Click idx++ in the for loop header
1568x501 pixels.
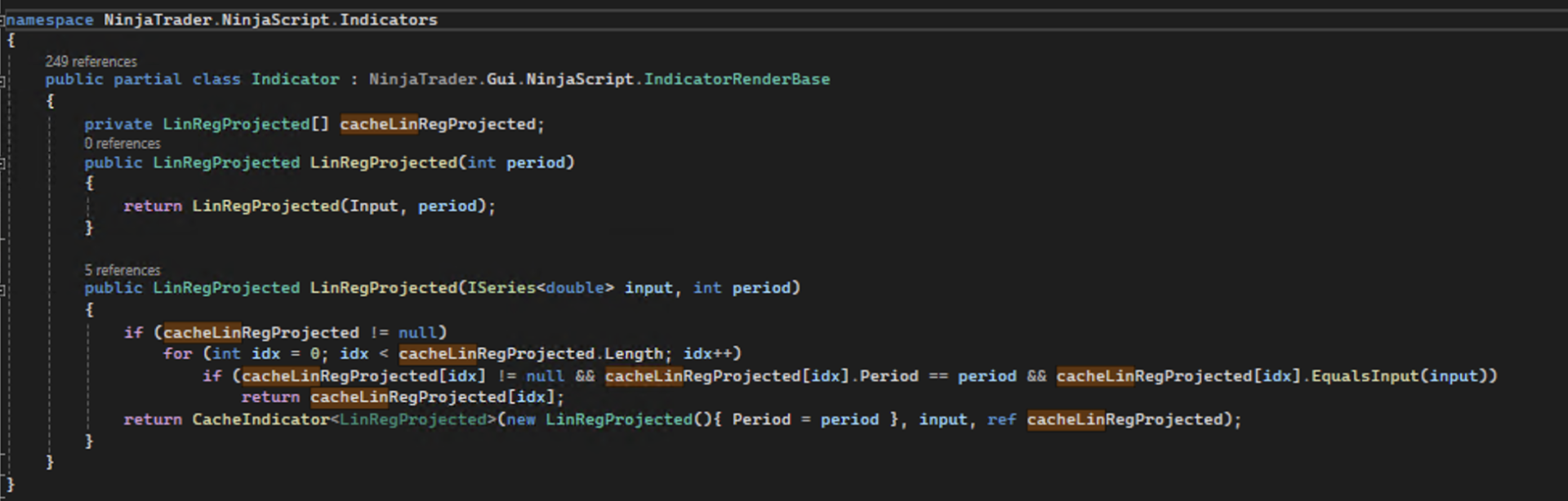coord(707,353)
